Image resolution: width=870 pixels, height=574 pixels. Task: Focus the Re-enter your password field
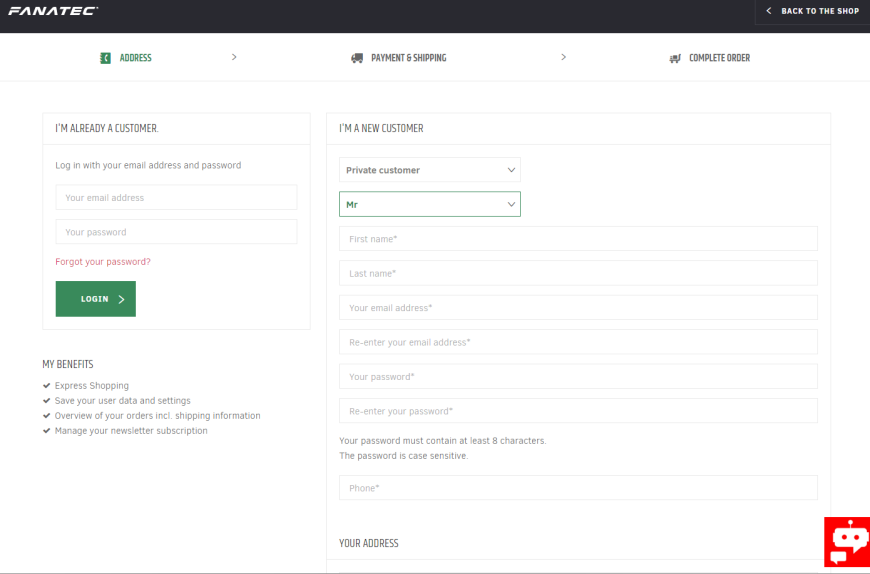click(578, 410)
